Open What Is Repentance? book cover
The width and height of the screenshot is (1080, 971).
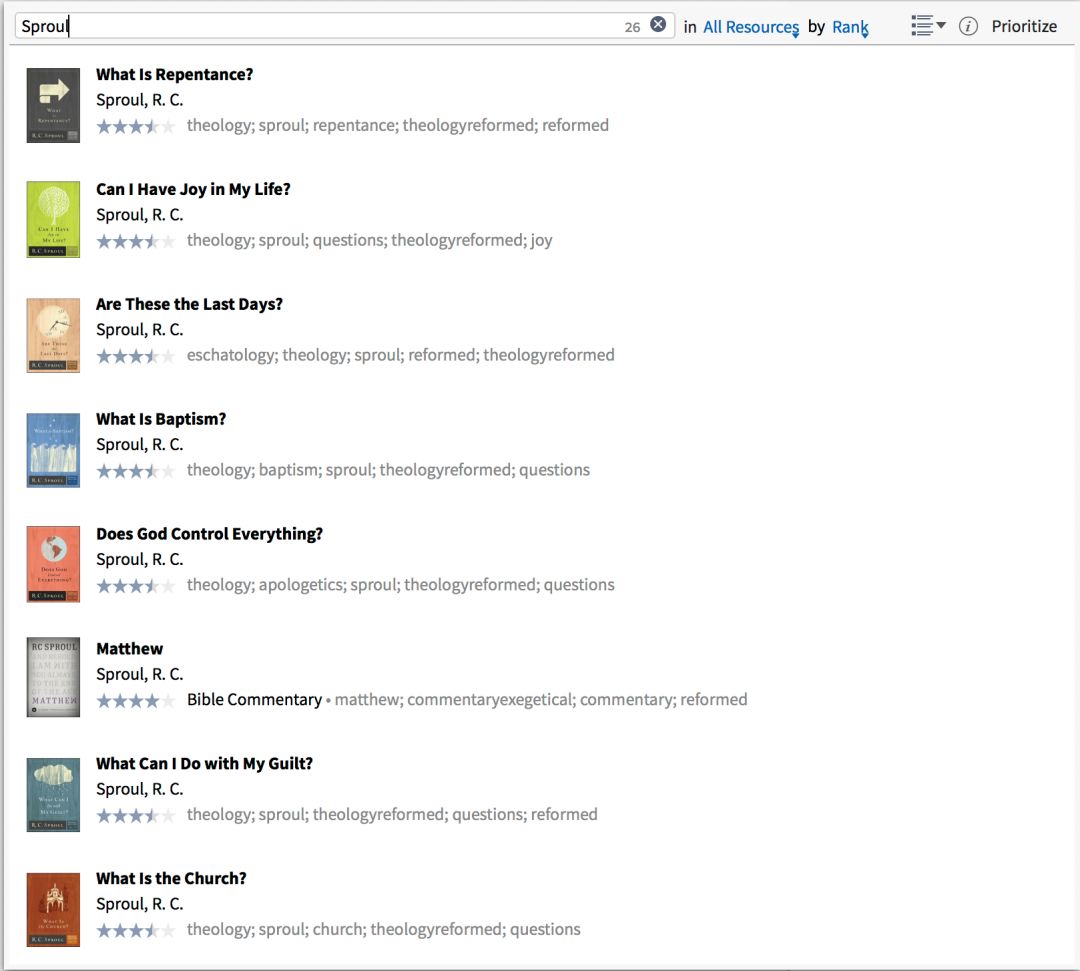(x=53, y=105)
